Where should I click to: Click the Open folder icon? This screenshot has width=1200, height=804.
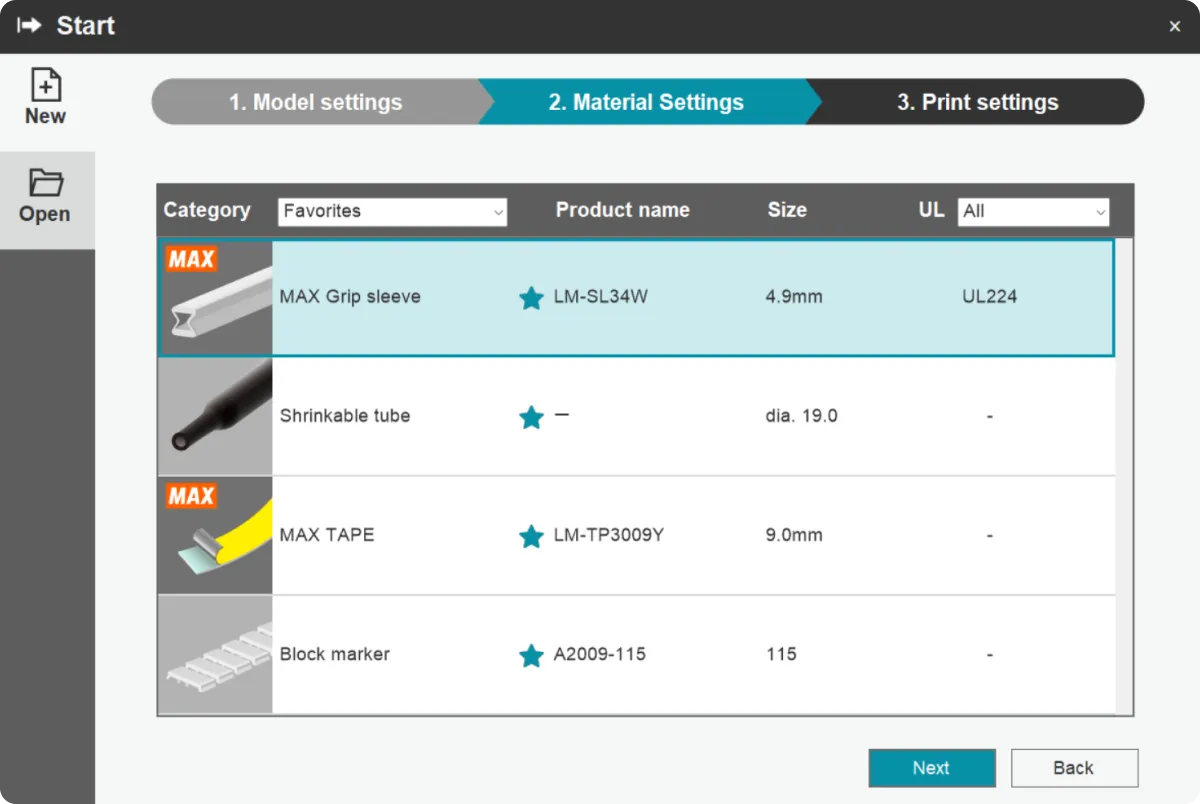click(46, 182)
